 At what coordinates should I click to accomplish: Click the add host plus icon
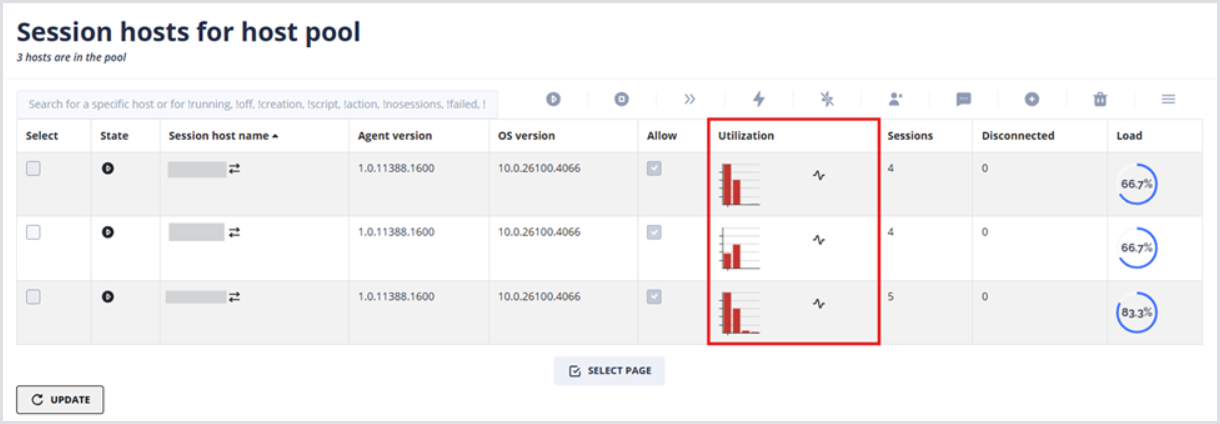[1031, 99]
